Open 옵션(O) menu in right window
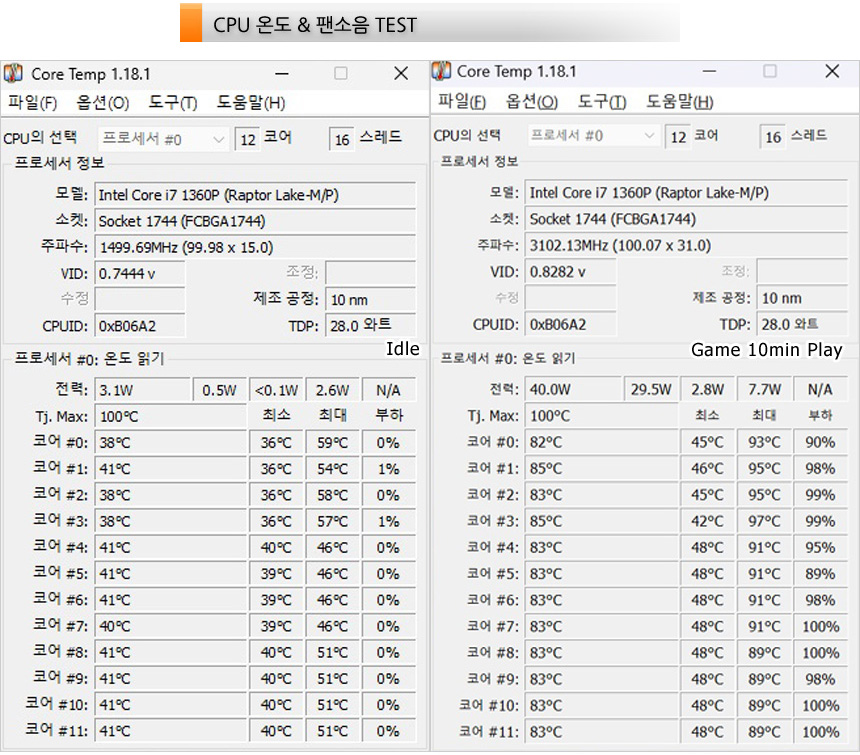 coord(532,101)
